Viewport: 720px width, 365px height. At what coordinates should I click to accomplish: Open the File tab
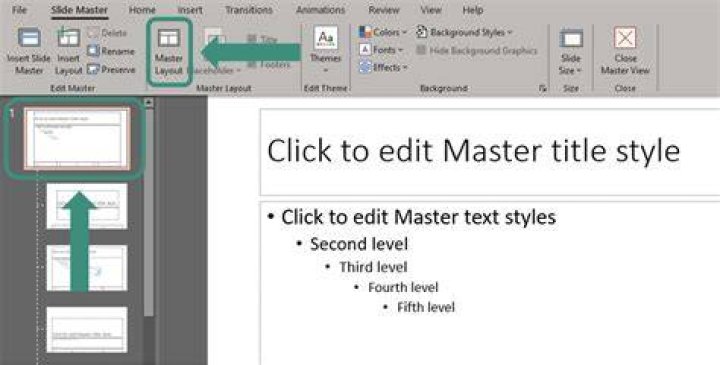(19, 10)
